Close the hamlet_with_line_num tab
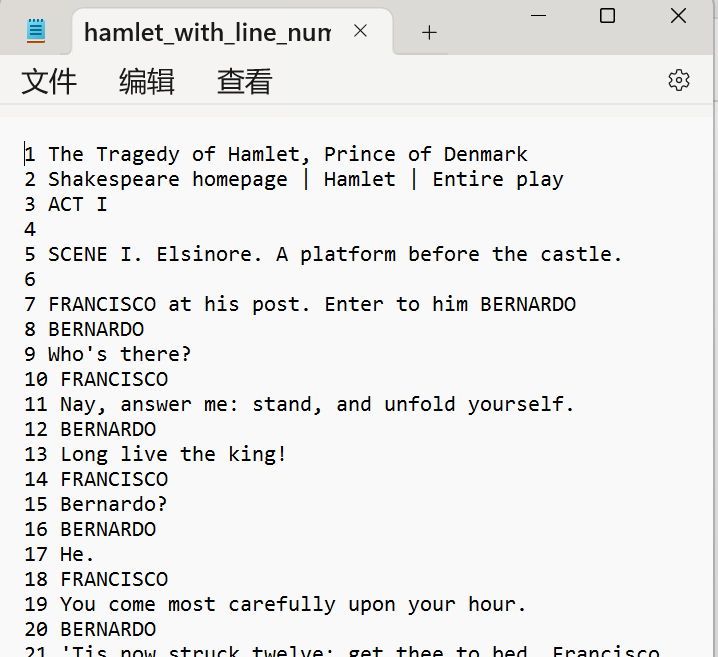The width and height of the screenshot is (718, 657). (x=360, y=32)
